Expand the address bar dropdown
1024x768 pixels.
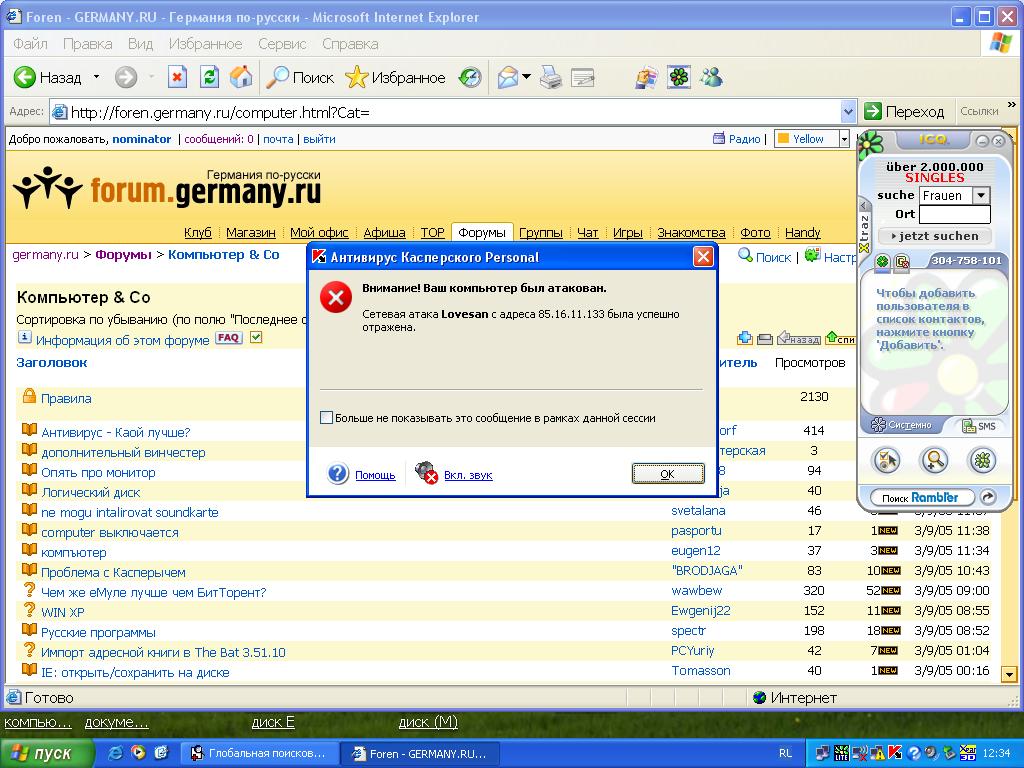(848, 111)
